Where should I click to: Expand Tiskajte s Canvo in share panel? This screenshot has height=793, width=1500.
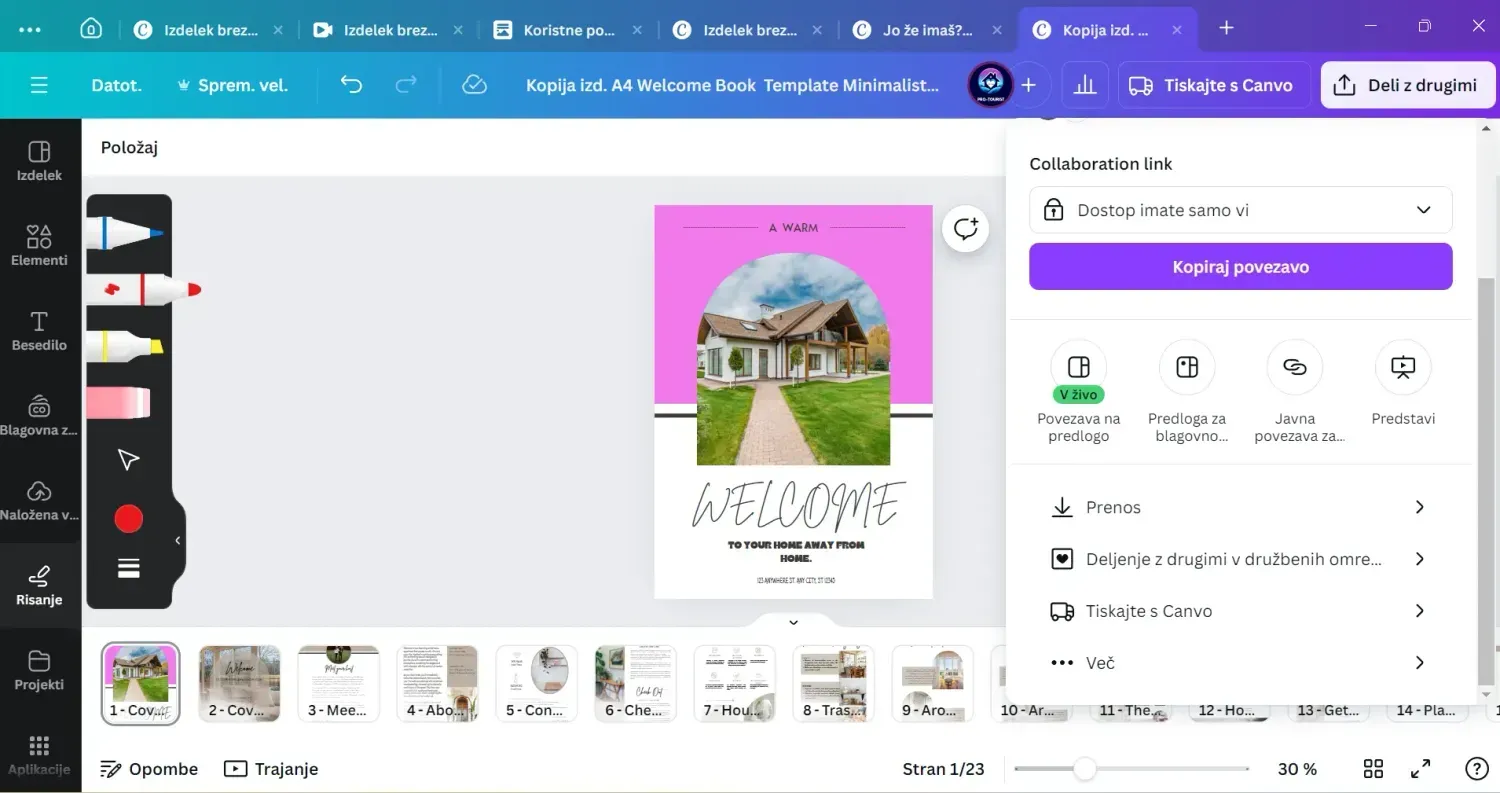[1240, 611]
